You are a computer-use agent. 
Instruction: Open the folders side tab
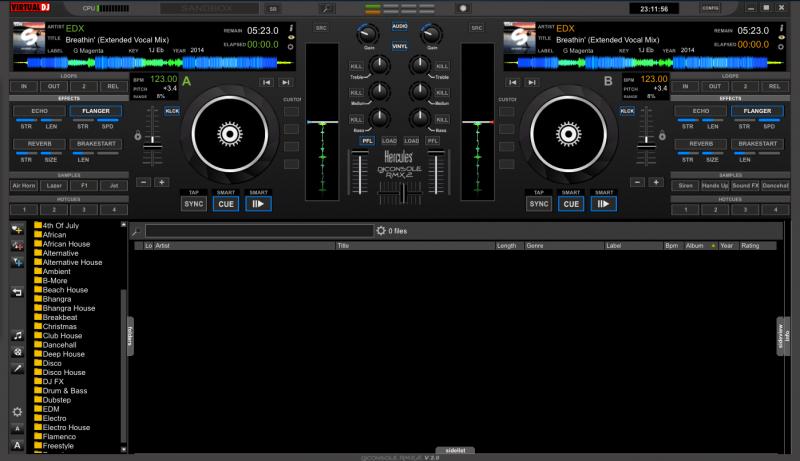point(130,336)
